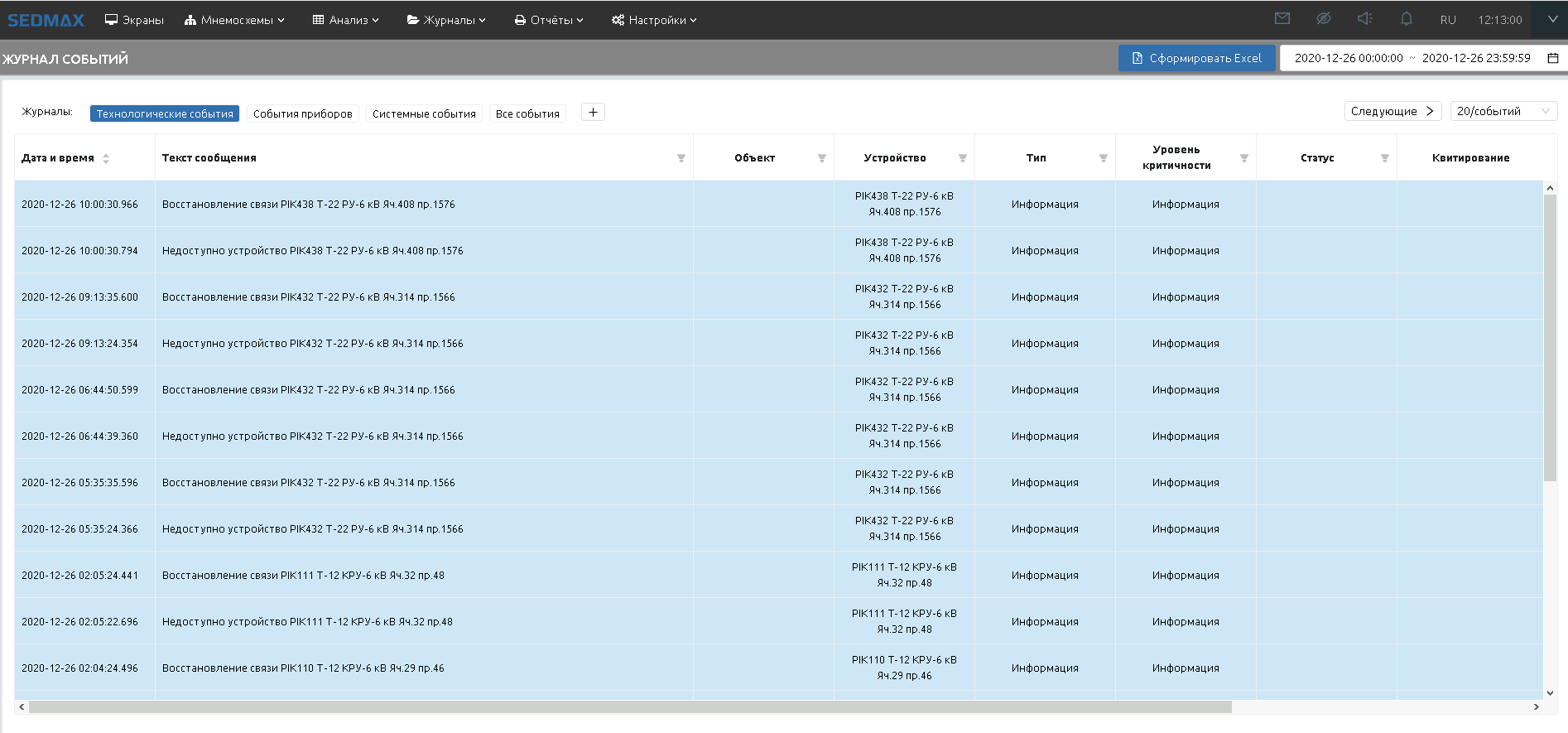
Task: Click Сформировать Excel button
Action: [1196, 58]
